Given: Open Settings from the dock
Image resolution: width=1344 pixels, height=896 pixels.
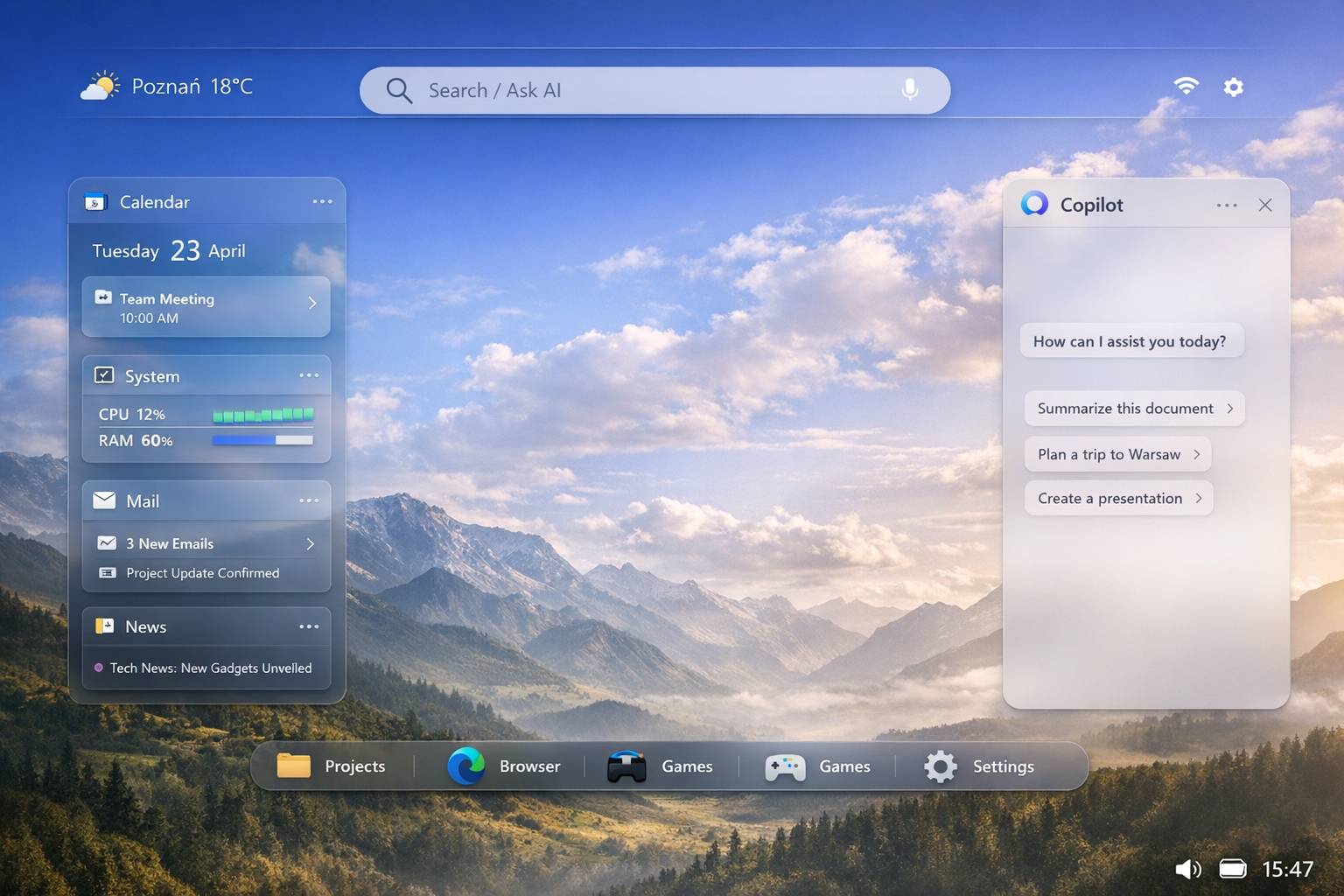Looking at the screenshot, I should [x=939, y=766].
